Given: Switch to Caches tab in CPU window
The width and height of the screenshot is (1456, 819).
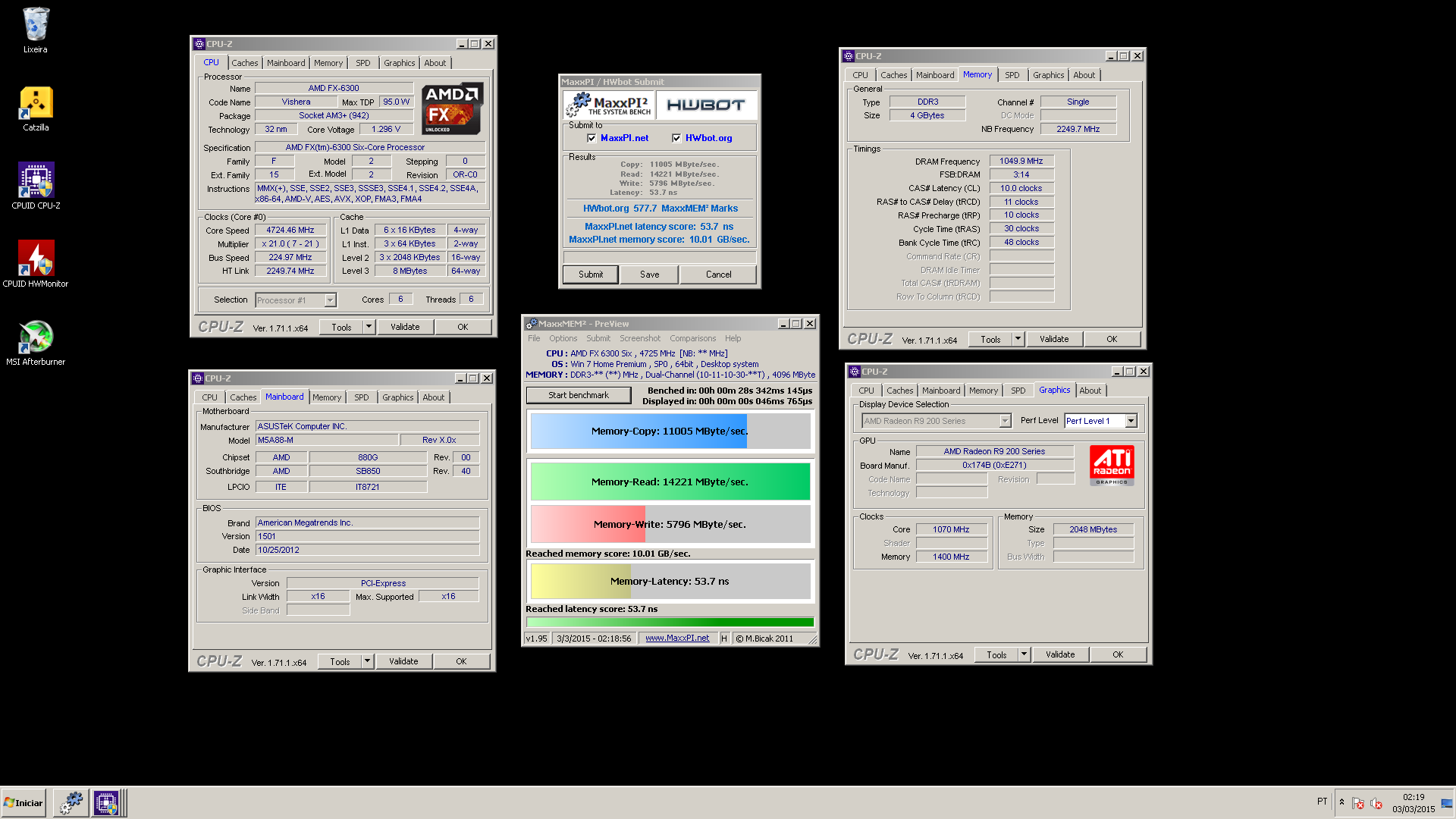Looking at the screenshot, I should (x=244, y=63).
